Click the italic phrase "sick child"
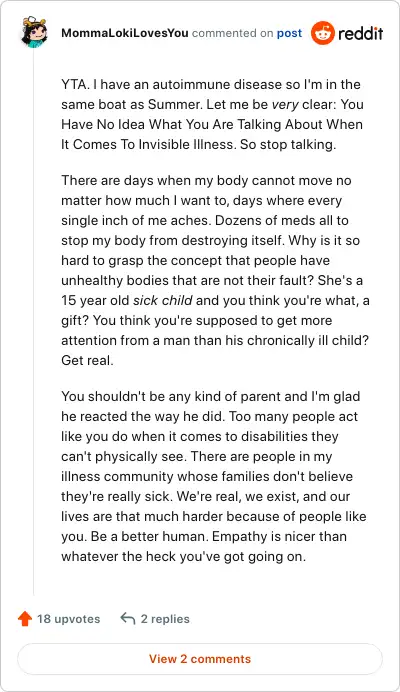400x692 pixels. pyautogui.click(x=162, y=301)
